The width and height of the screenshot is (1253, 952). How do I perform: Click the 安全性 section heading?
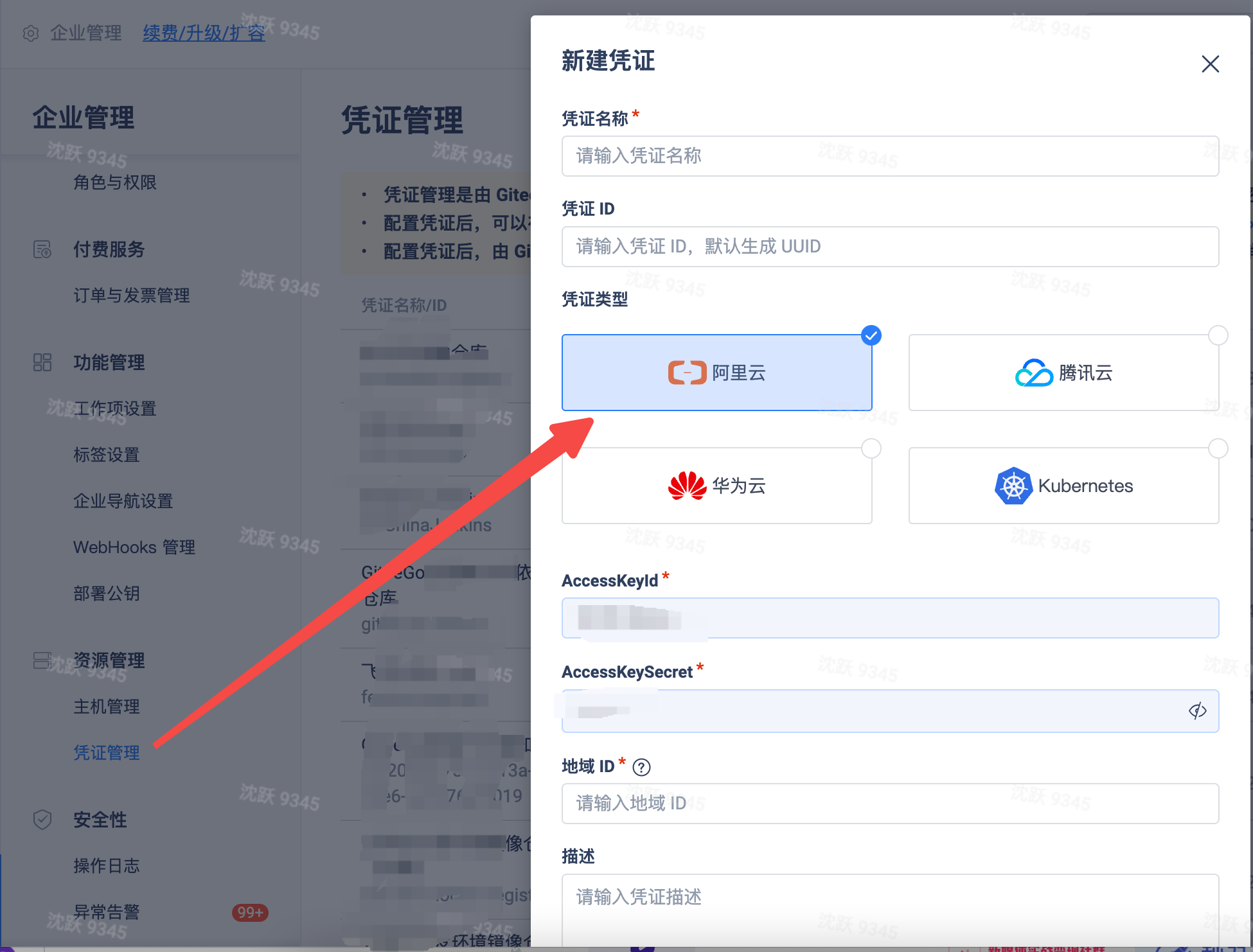point(100,820)
